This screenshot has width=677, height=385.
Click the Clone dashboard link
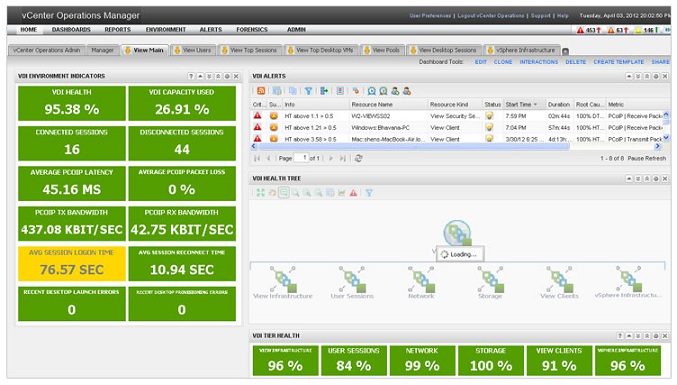pyautogui.click(x=503, y=62)
